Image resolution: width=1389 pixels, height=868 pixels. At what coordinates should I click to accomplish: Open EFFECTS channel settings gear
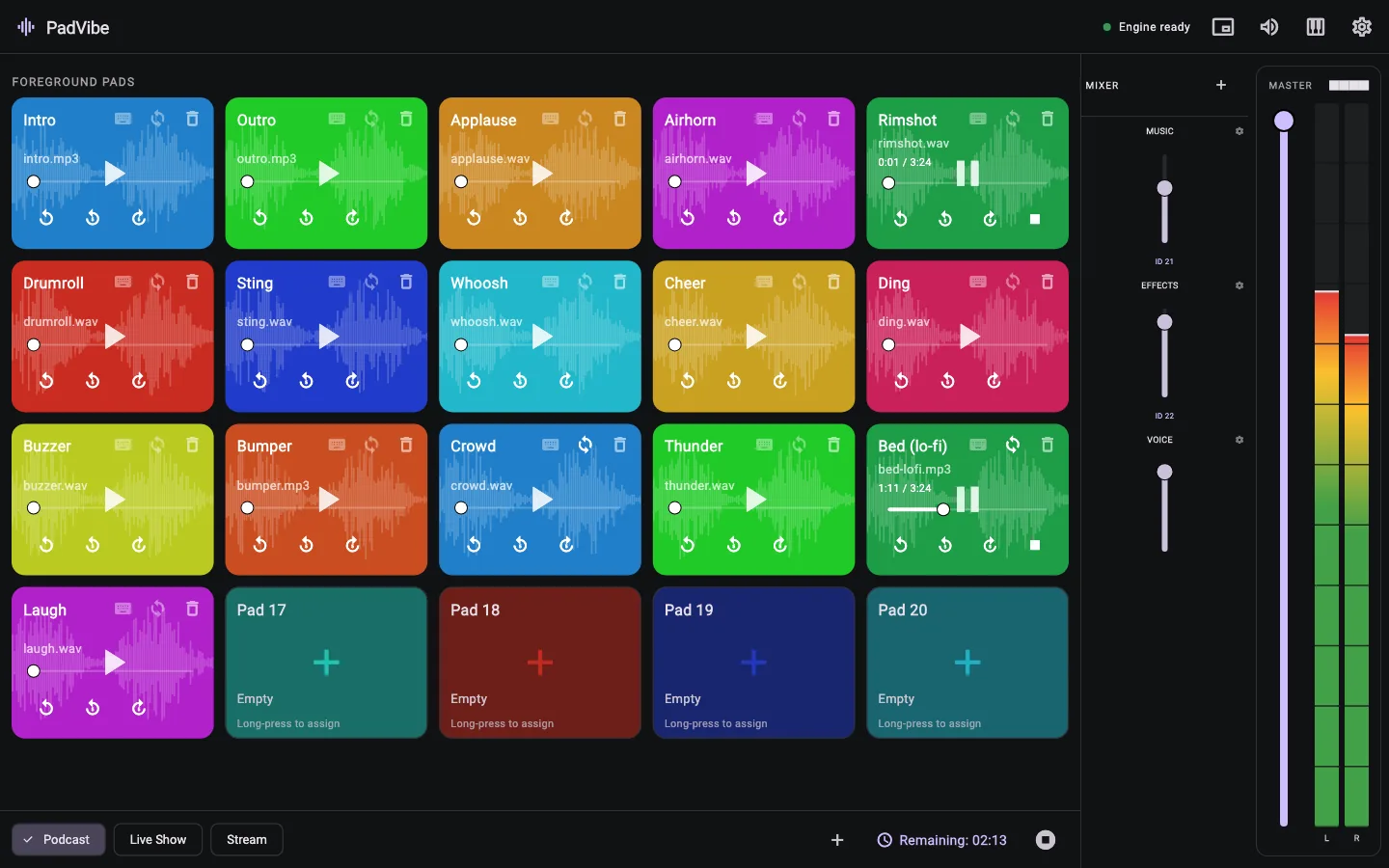(x=1239, y=285)
